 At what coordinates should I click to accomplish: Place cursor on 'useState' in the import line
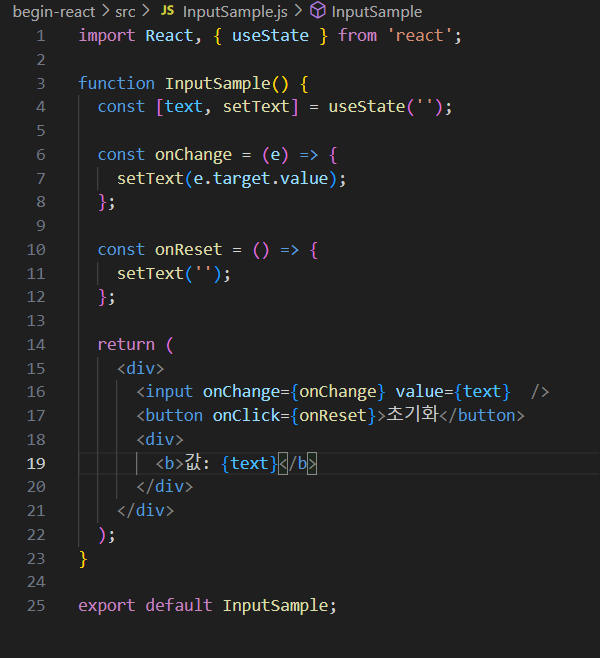(270, 36)
